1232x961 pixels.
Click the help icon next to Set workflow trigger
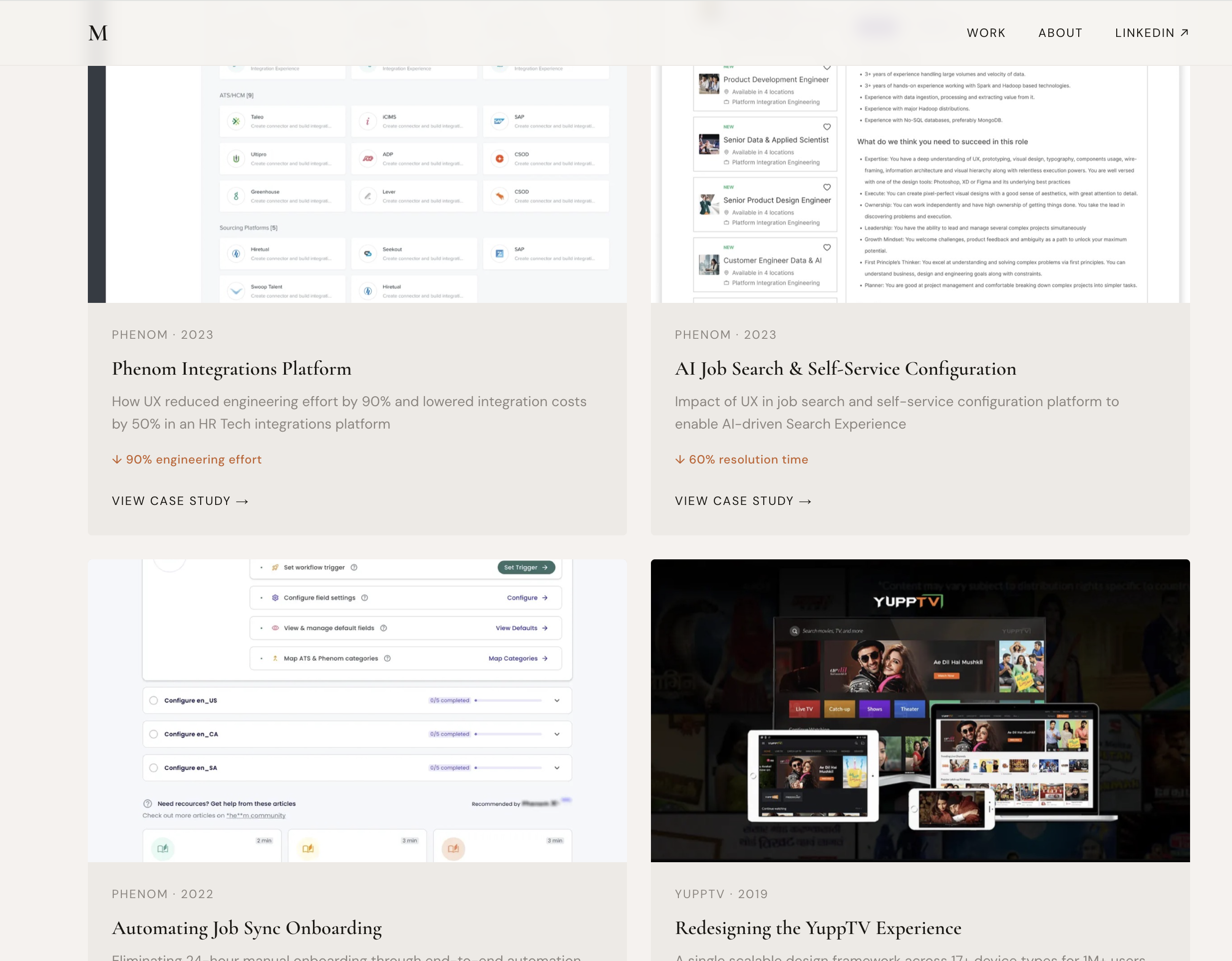click(x=354, y=567)
